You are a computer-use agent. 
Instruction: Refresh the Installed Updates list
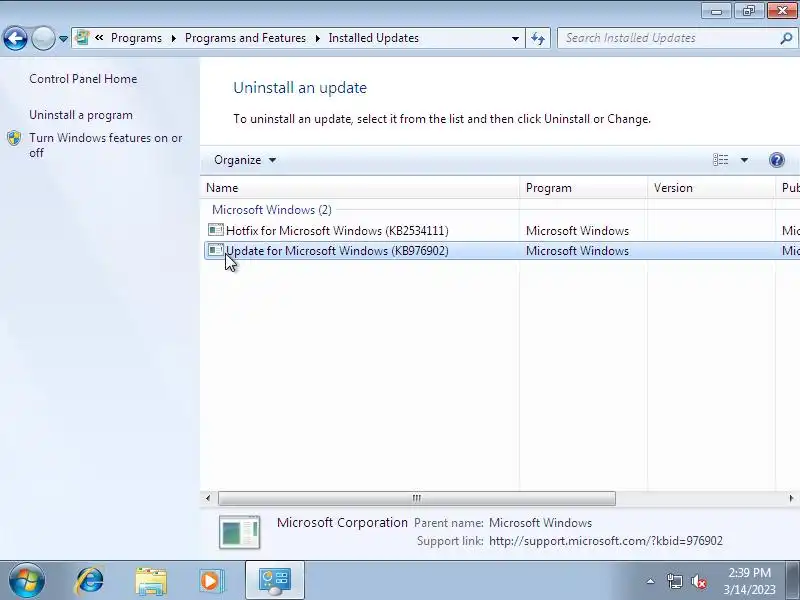(538, 38)
